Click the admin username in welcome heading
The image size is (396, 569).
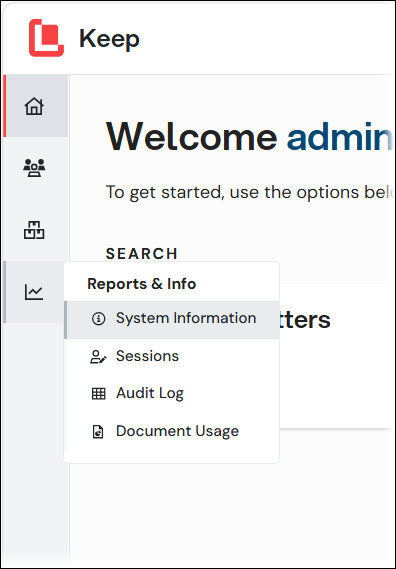tap(340, 137)
